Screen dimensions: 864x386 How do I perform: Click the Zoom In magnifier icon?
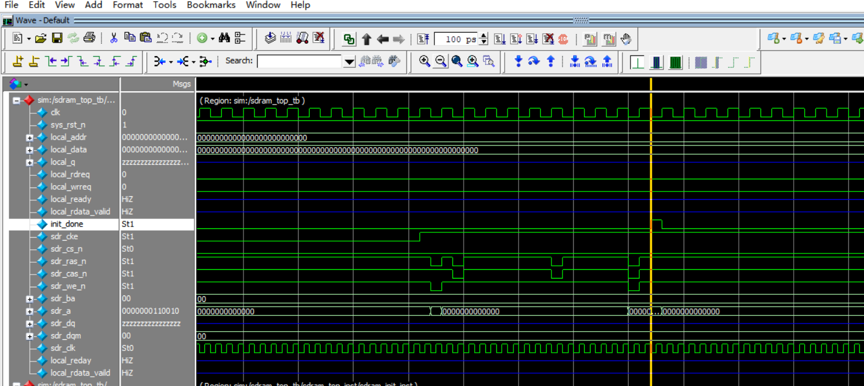[x=424, y=61]
